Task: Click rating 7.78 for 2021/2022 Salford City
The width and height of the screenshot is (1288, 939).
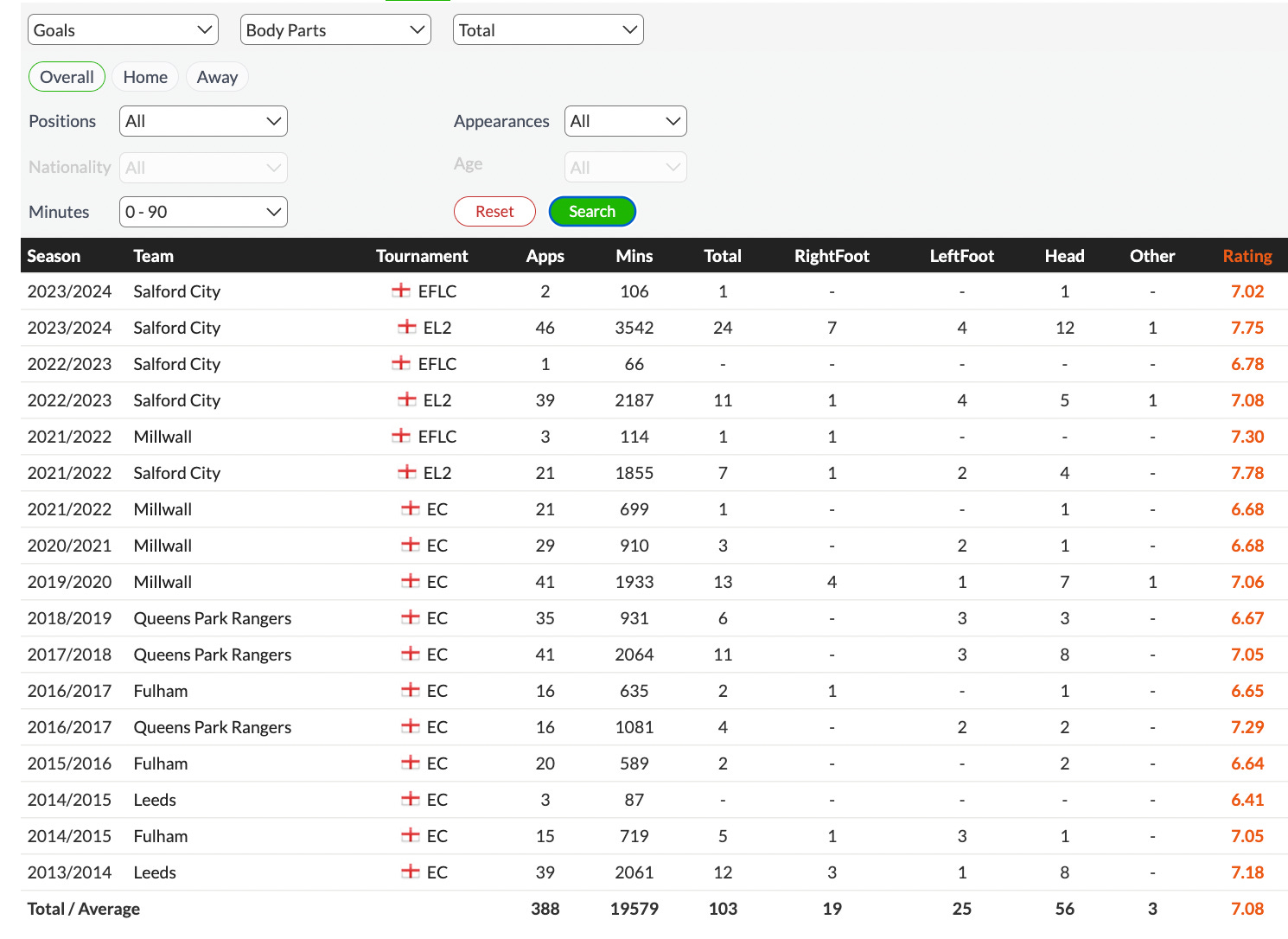Action: click(x=1247, y=473)
